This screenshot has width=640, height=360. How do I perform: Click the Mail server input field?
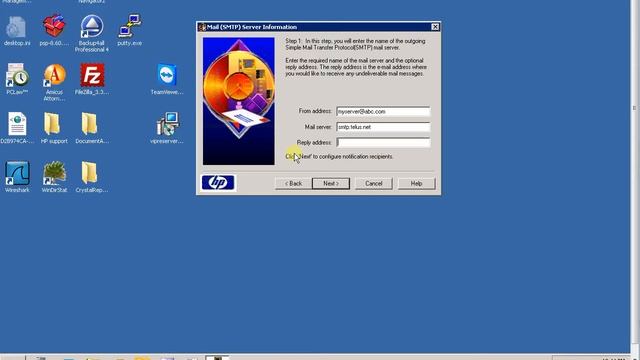383,127
